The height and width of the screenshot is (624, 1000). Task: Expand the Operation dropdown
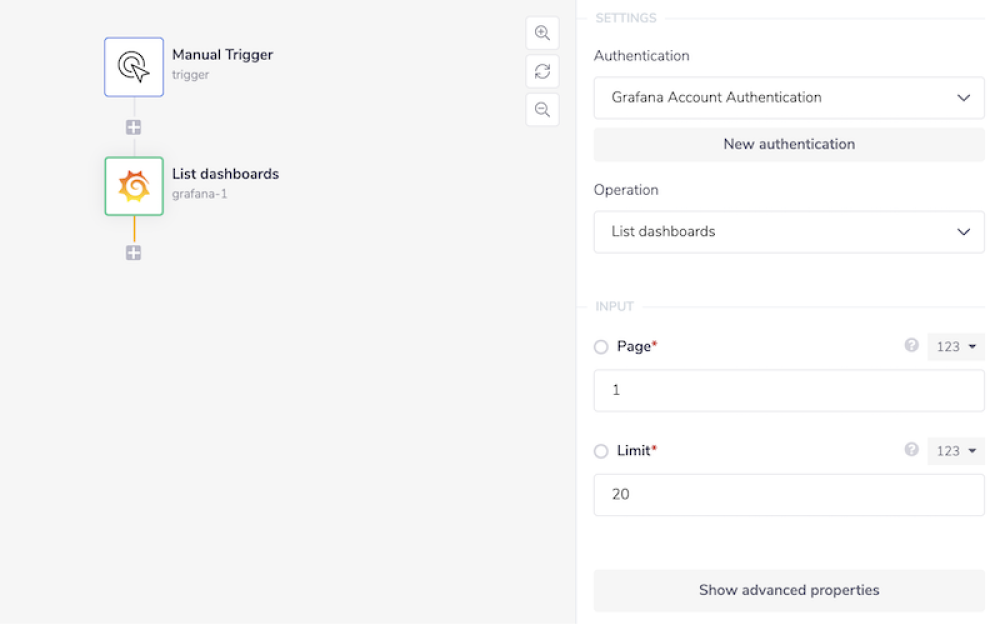click(x=789, y=232)
